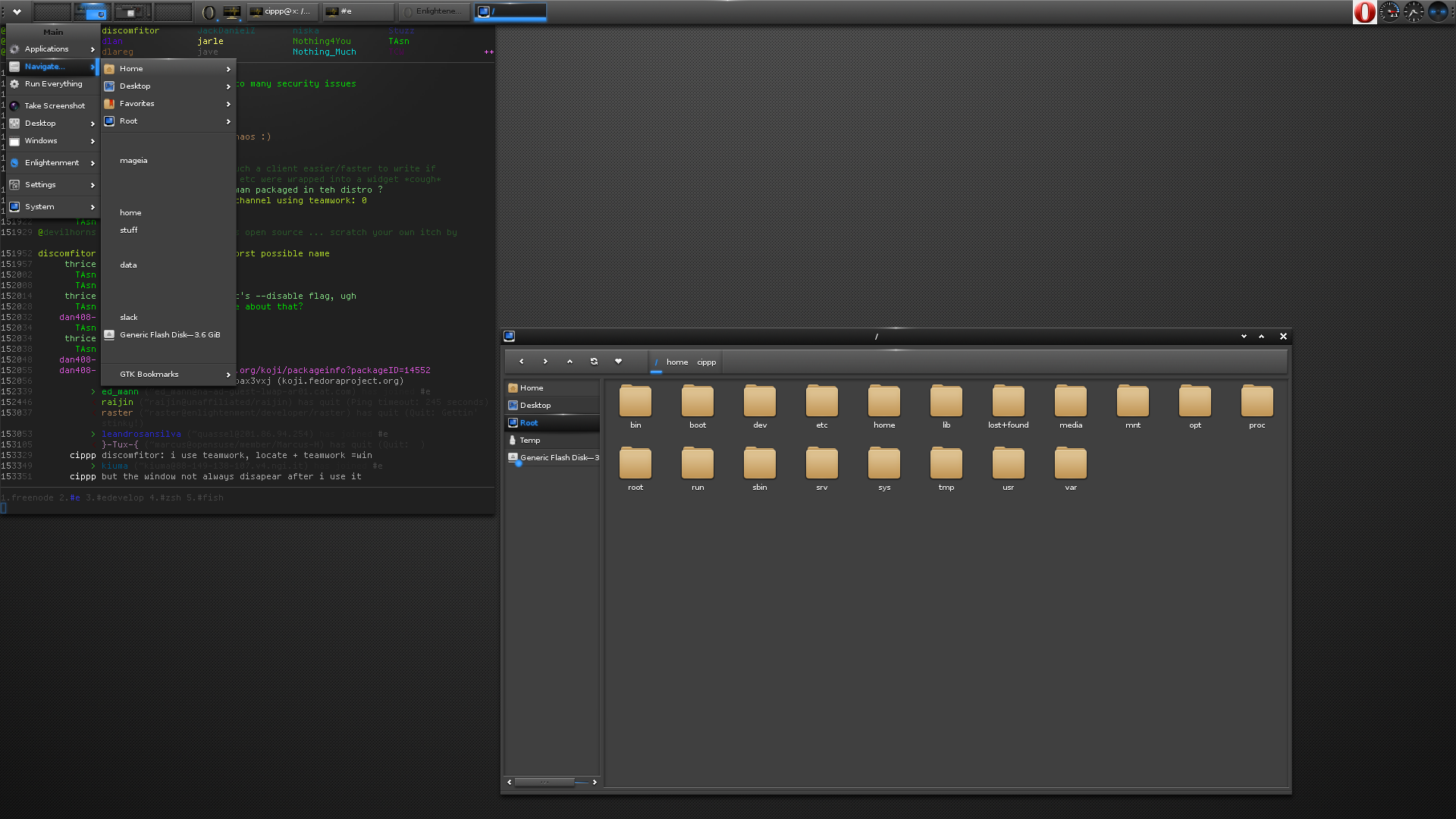
Task: Open the Opera icon in the top shelf
Action: pyautogui.click(x=1365, y=12)
